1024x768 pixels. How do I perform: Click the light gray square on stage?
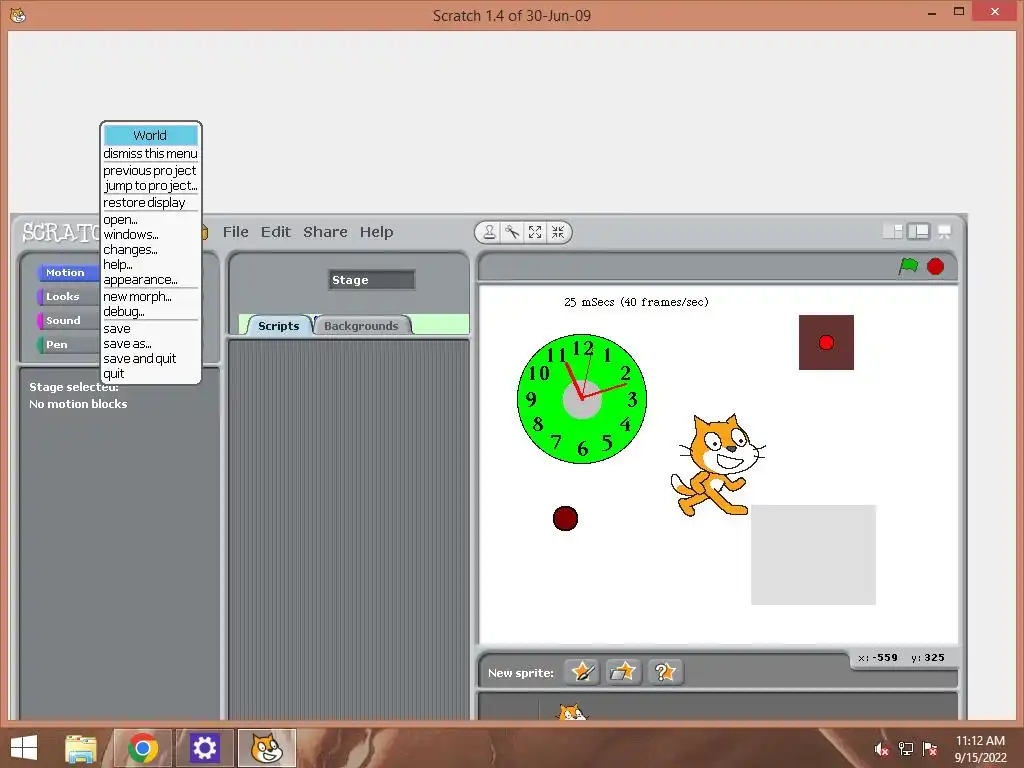tap(813, 554)
